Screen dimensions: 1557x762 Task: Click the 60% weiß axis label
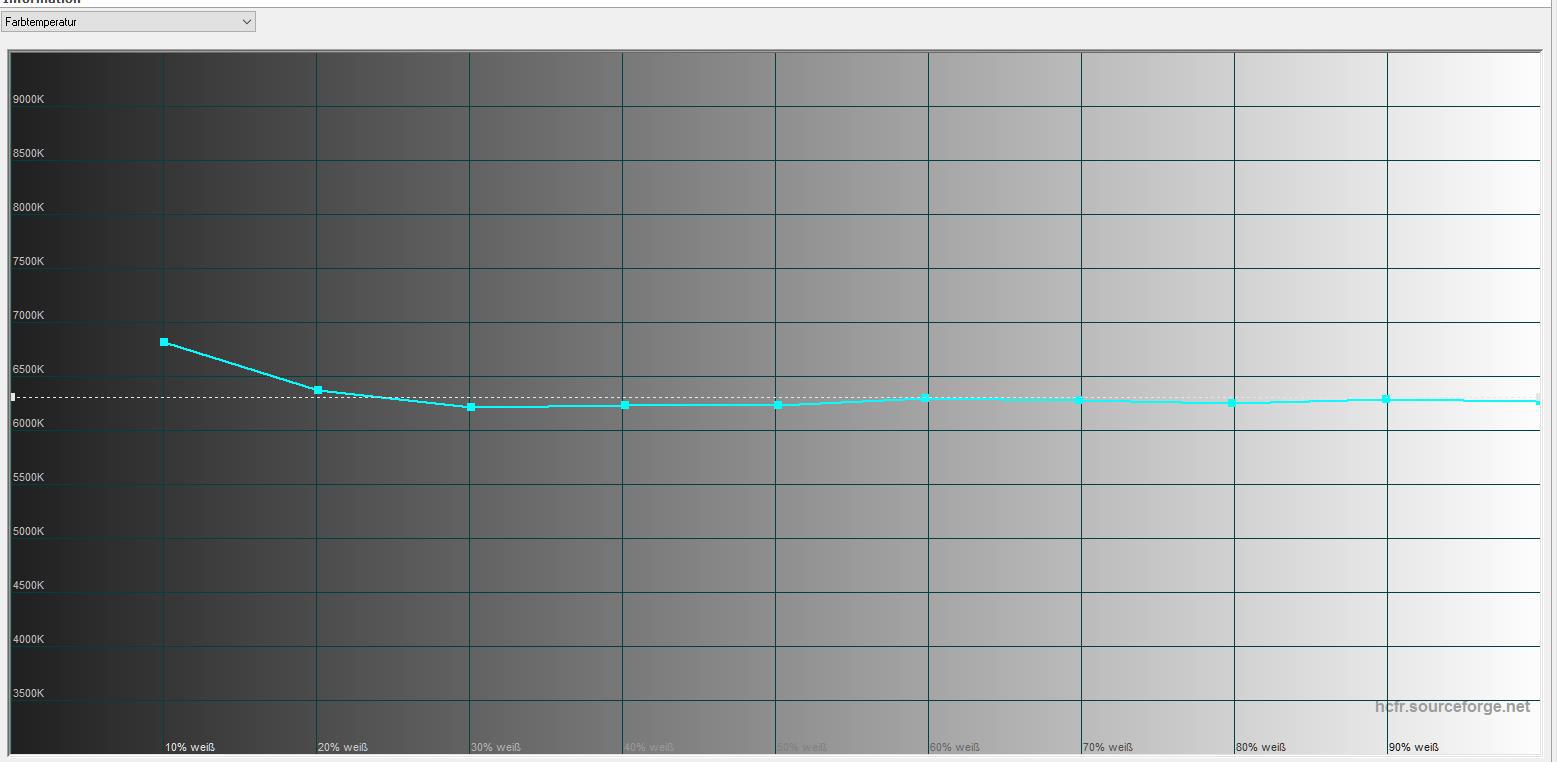coord(955,748)
